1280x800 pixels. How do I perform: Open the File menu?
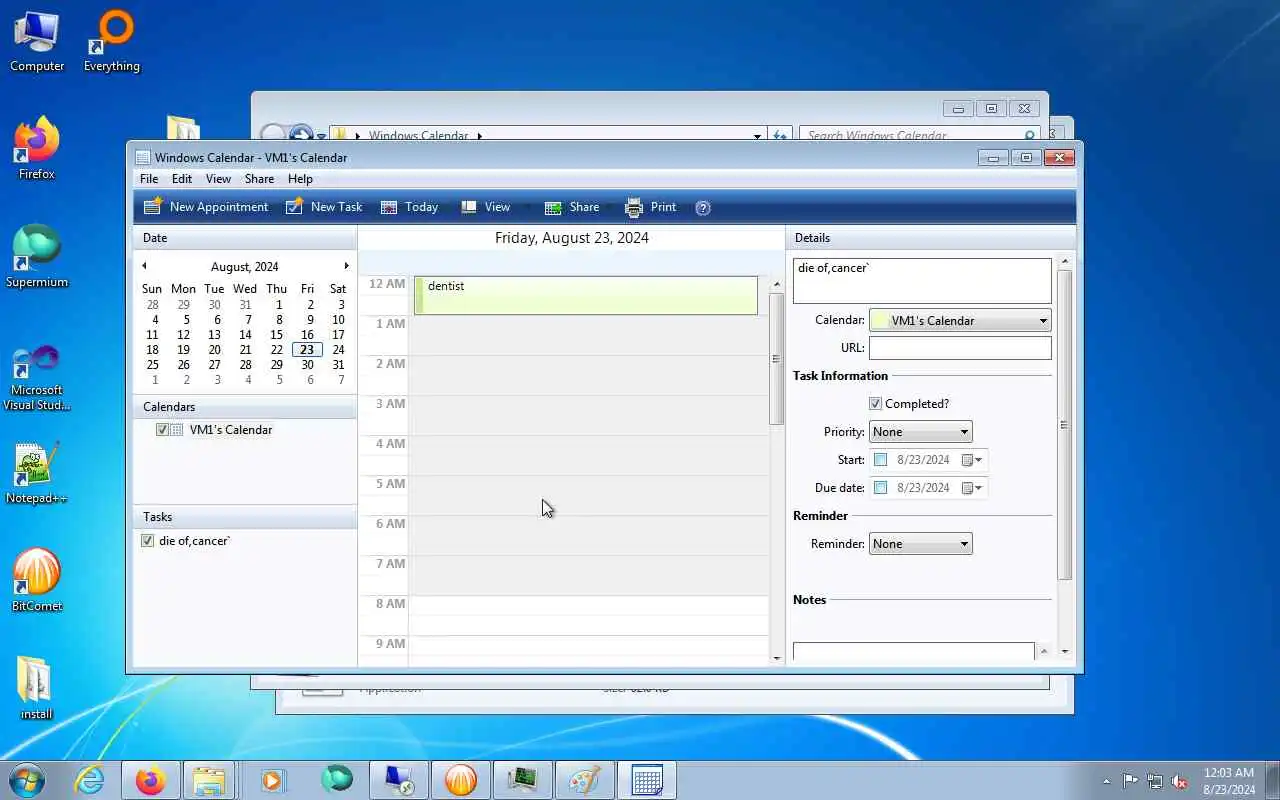(x=149, y=179)
